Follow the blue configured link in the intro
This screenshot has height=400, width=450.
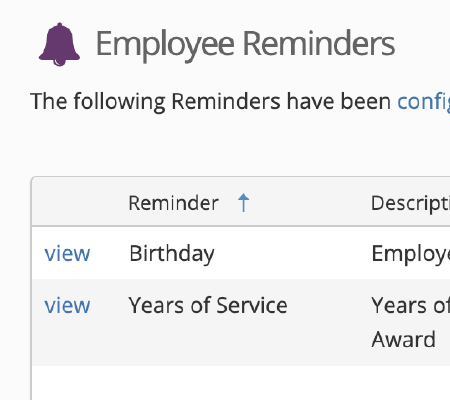[x=424, y=101]
